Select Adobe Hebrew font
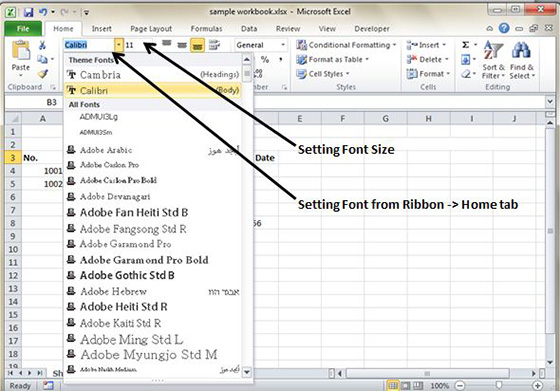 point(152,291)
